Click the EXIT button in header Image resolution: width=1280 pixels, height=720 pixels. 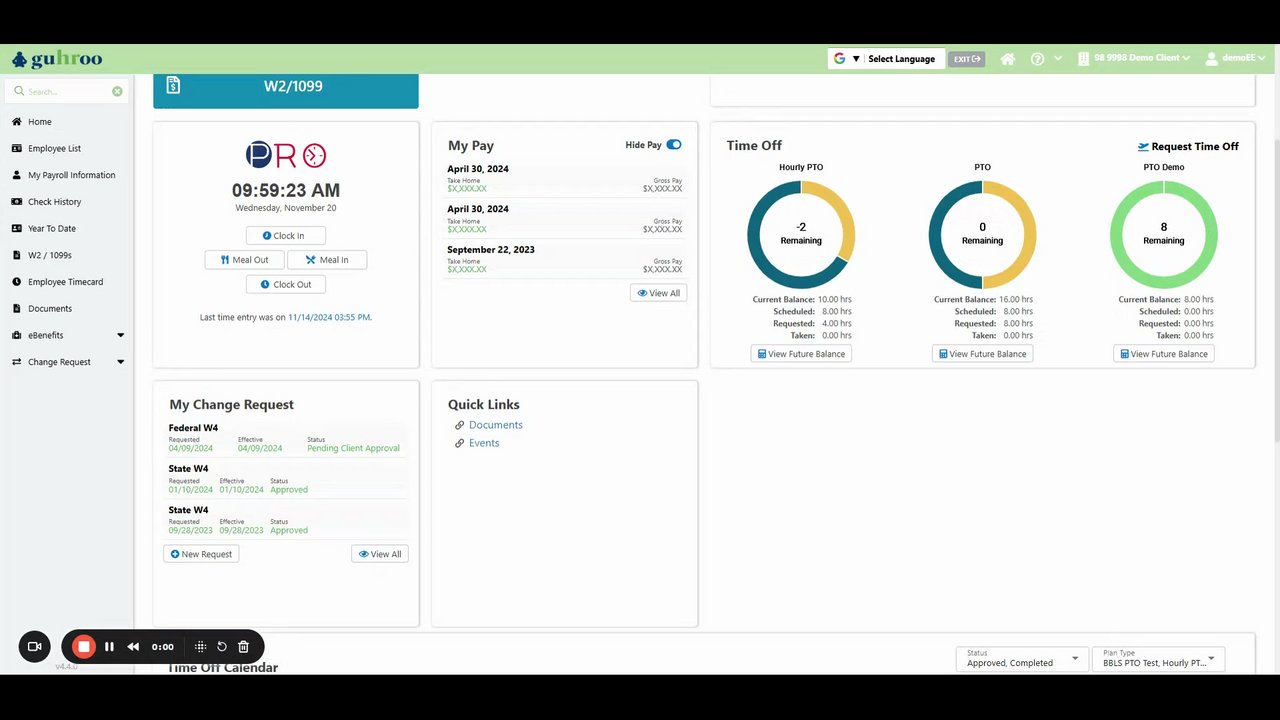click(967, 59)
